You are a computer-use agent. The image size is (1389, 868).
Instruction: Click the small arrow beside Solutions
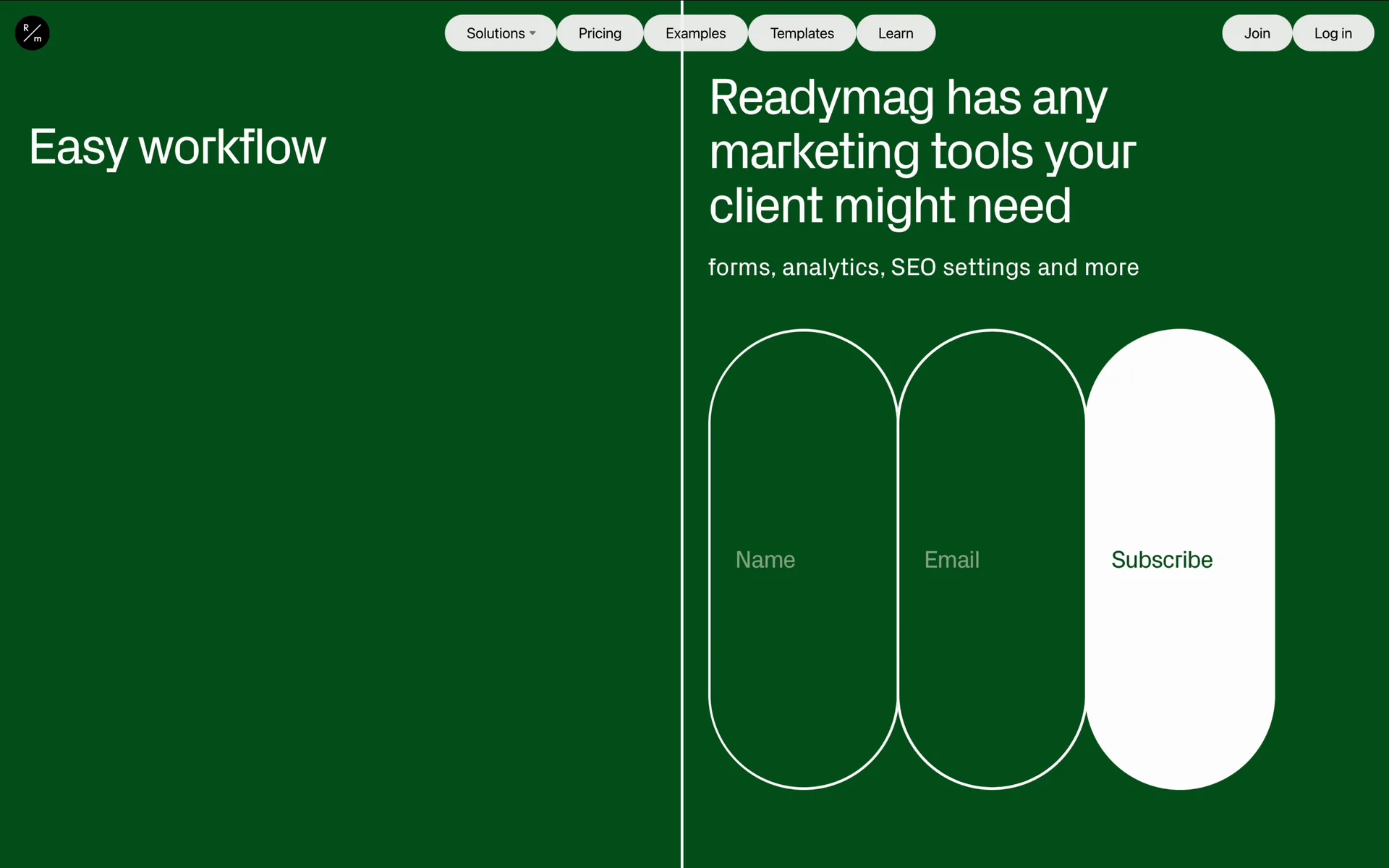click(533, 33)
